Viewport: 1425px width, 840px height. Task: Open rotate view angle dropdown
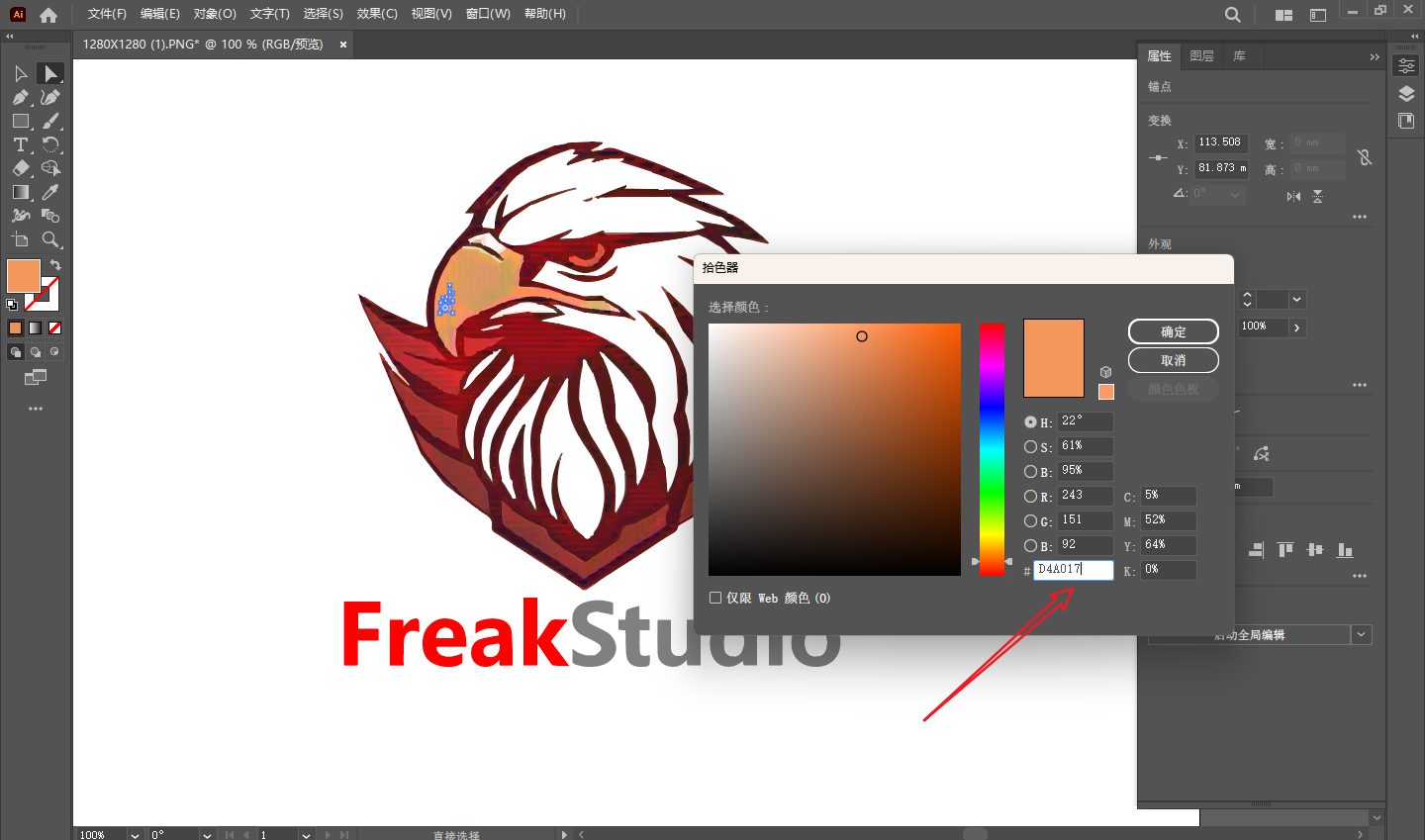tap(207, 835)
